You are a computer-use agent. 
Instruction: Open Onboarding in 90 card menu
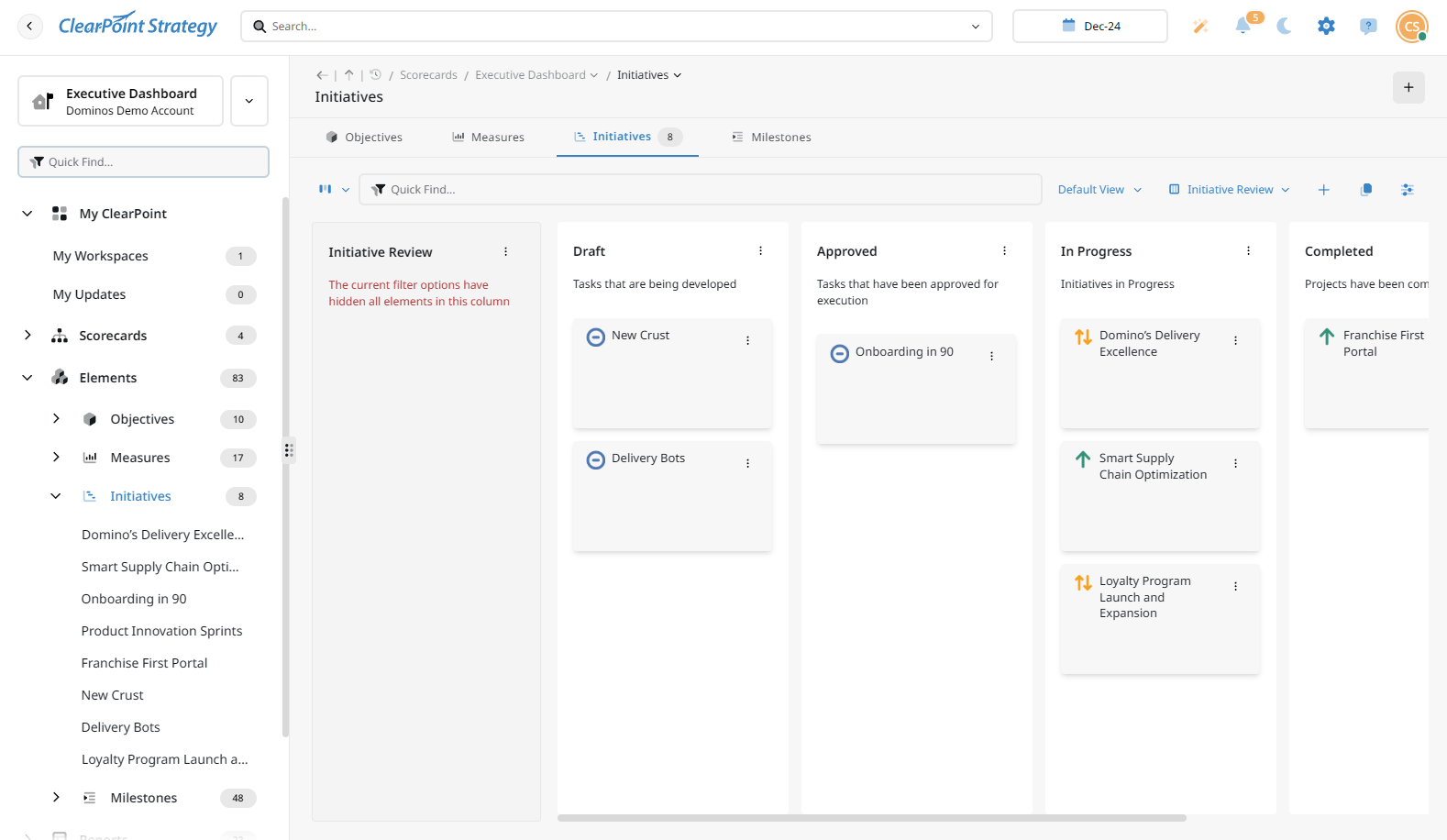coord(991,356)
